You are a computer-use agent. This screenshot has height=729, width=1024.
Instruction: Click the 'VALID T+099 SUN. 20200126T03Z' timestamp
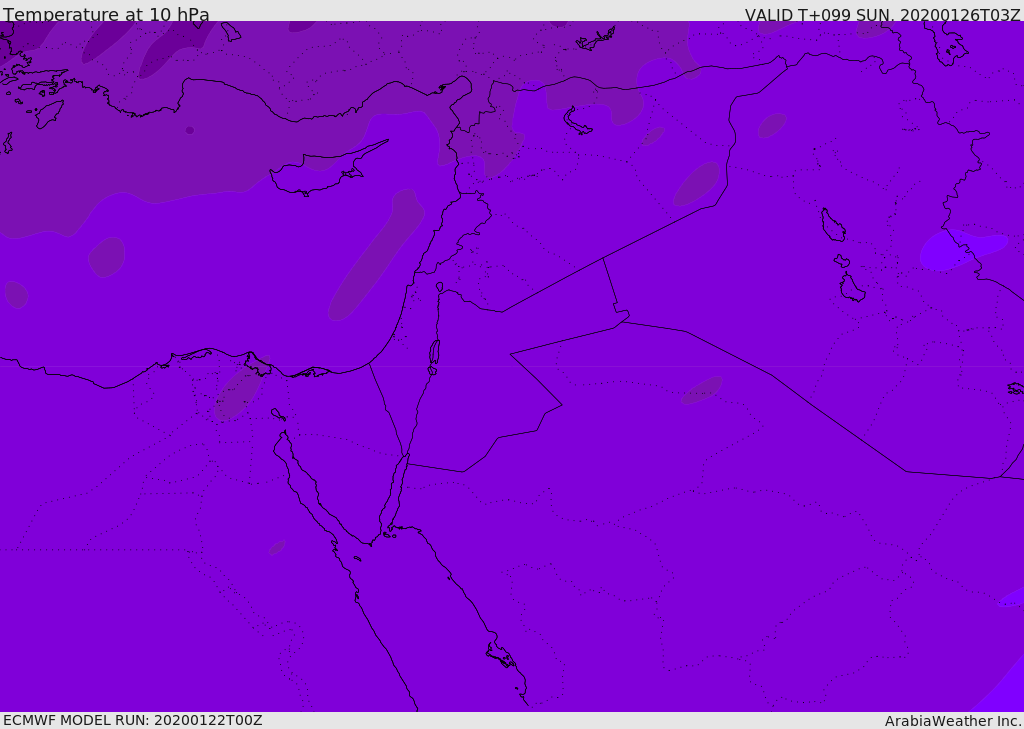883,15
